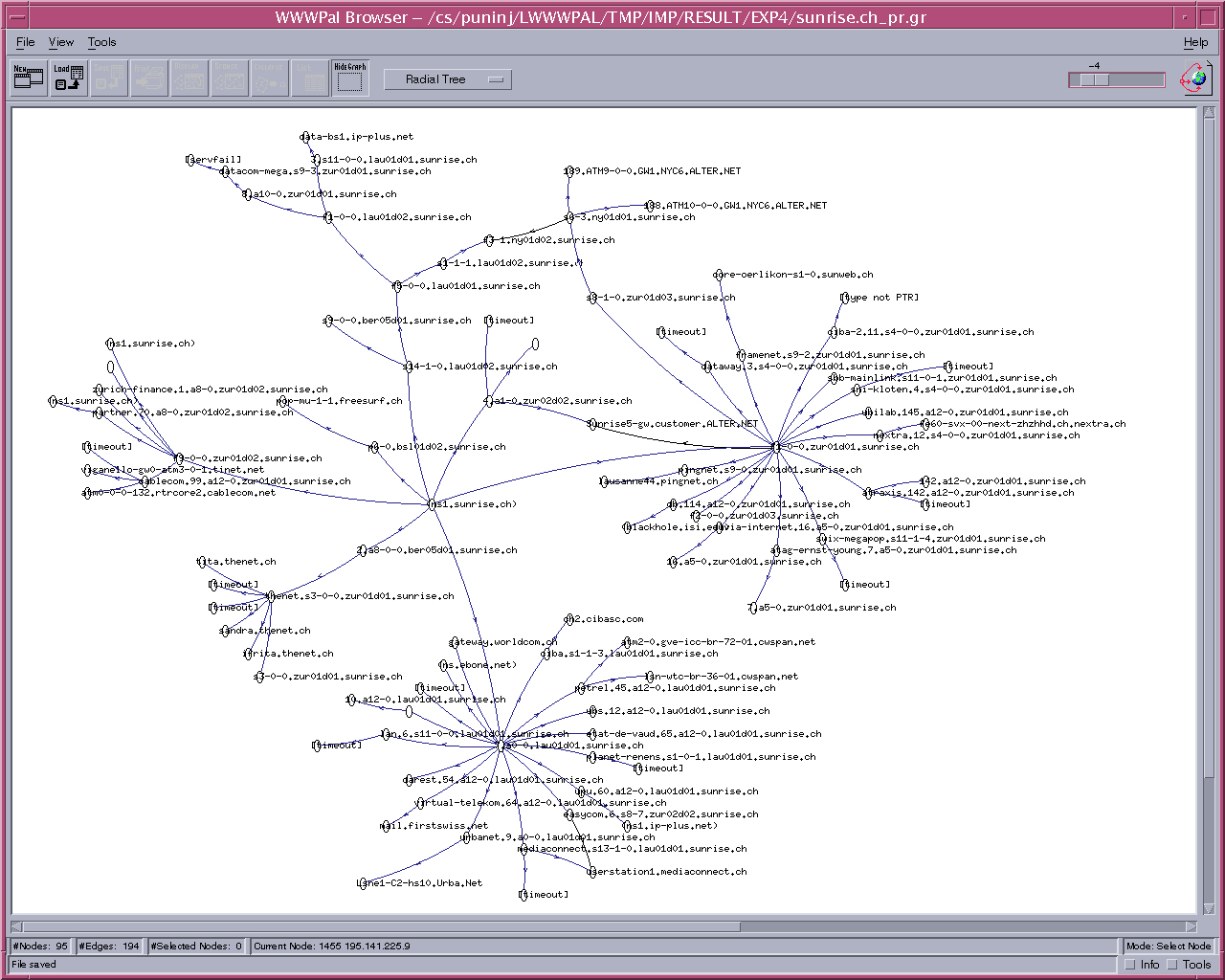This screenshot has height=980, width=1225.
Task: Click the Display toolbar icon
Action: point(189,78)
